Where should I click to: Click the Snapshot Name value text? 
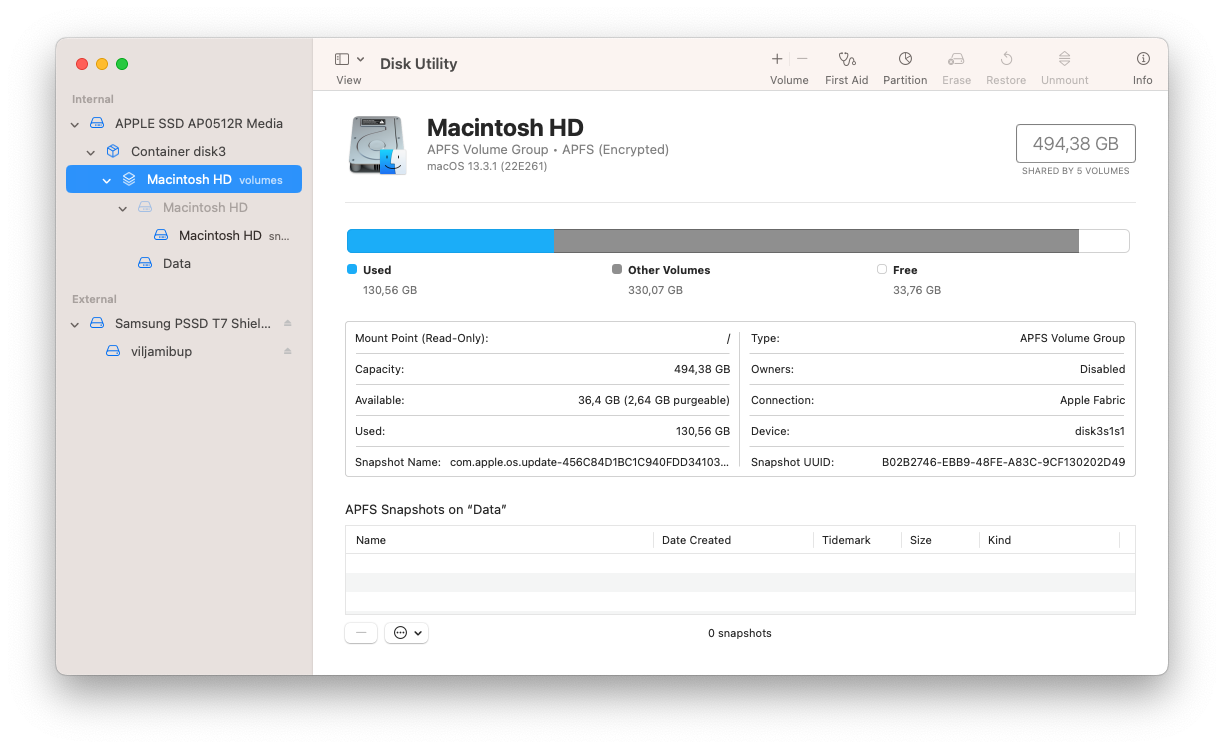click(x=589, y=463)
